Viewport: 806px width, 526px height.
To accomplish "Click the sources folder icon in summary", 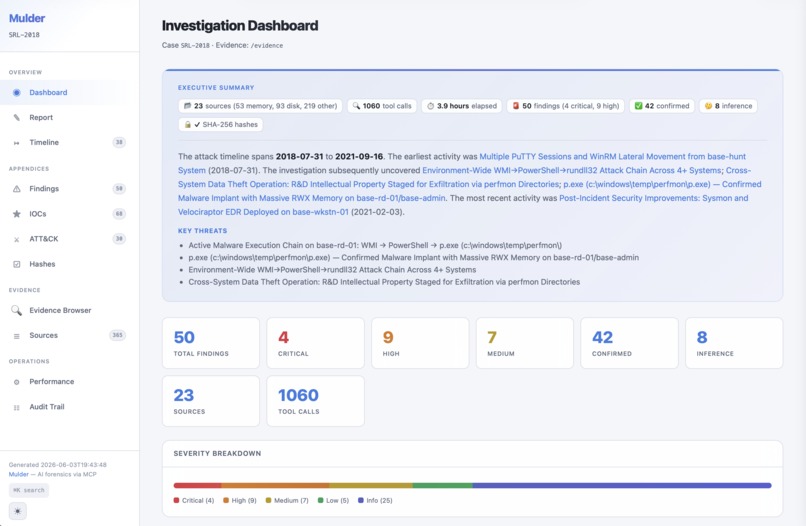I will (188, 106).
